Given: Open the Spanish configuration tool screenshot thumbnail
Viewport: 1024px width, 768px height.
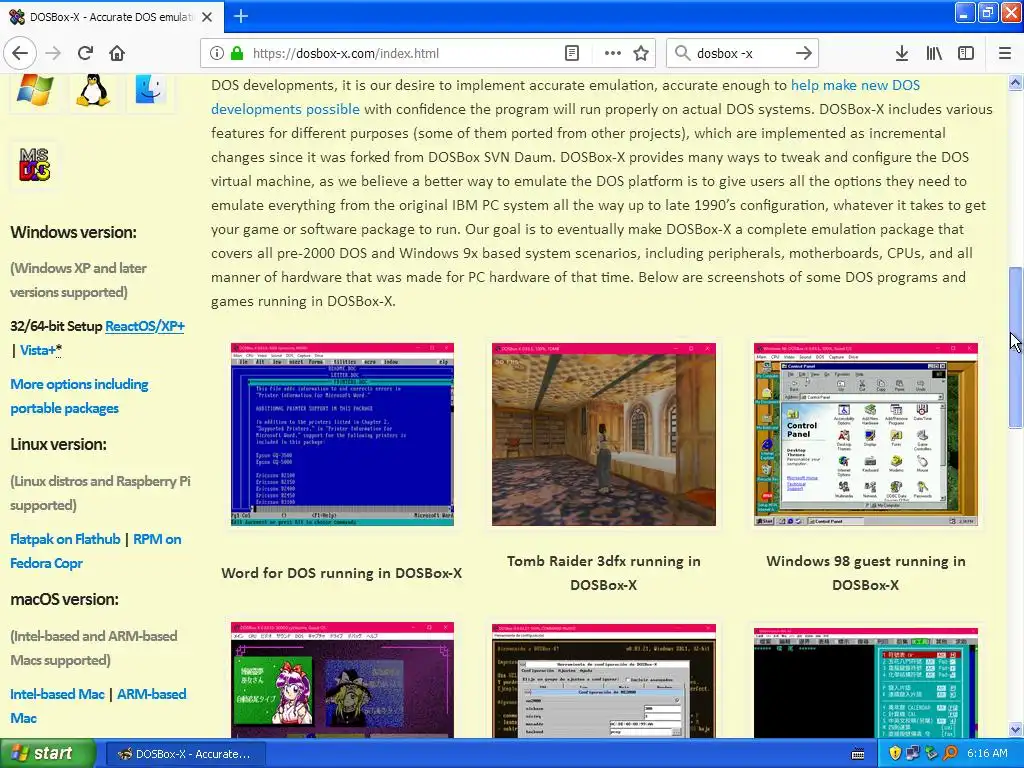Looking at the screenshot, I should point(603,681).
